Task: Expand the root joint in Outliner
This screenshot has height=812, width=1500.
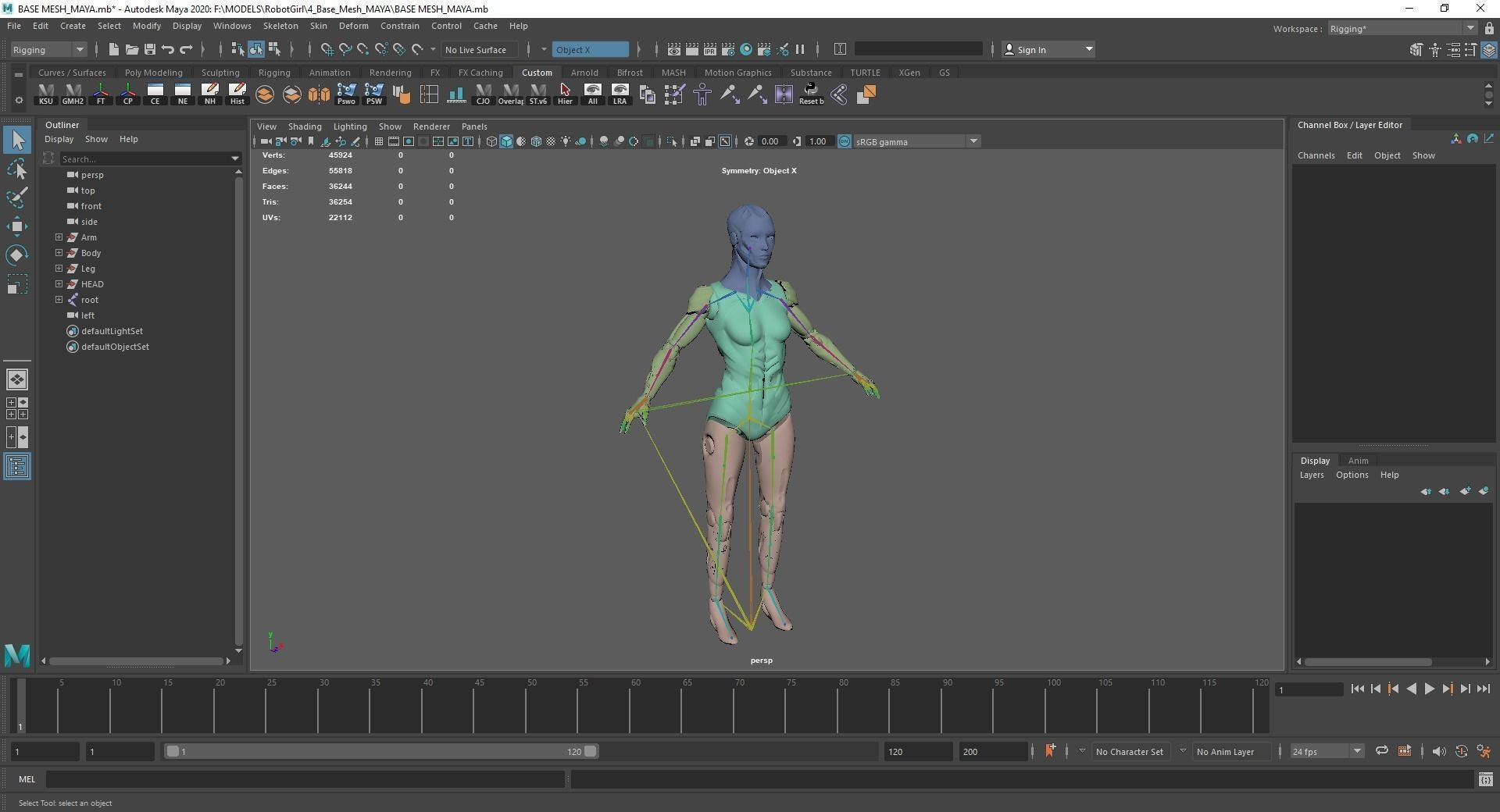Action: point(59,299)
